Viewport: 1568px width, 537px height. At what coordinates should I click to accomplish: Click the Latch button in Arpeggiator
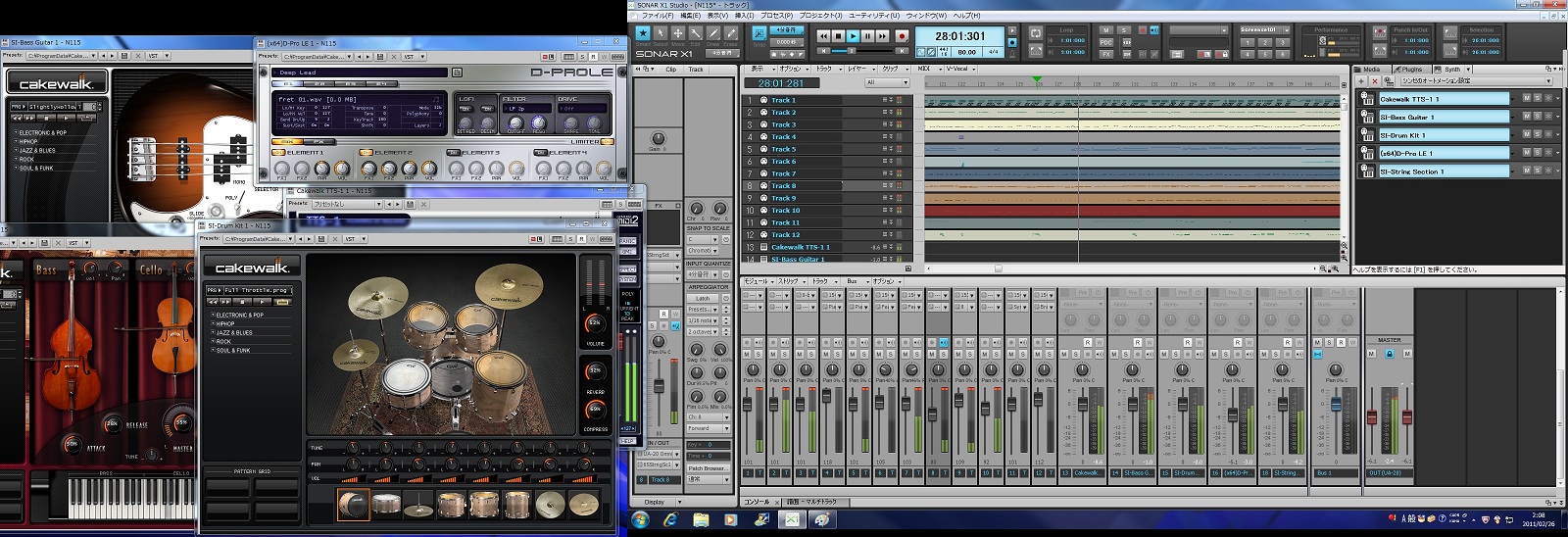(703, 298)
